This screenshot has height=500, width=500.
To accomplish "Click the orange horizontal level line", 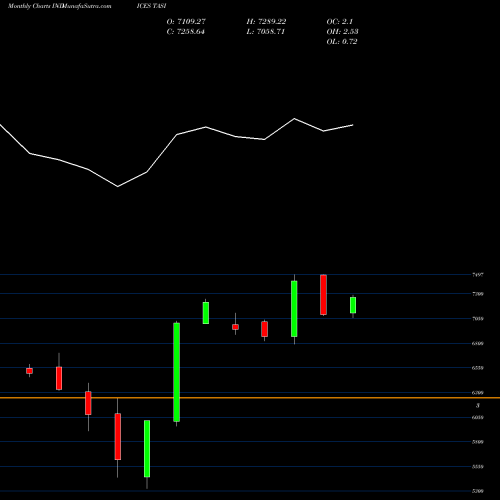I will click(x=250, y=398).
